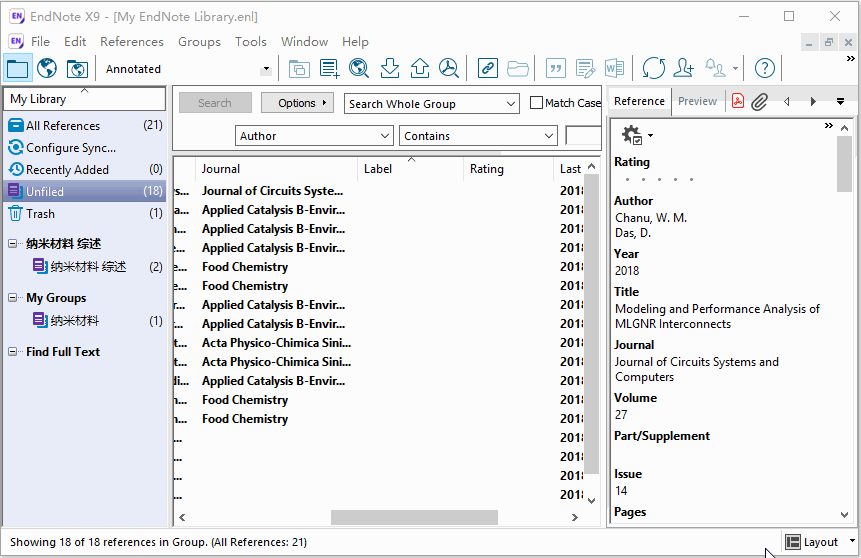Click the Open File folder icon

[517, 69]
